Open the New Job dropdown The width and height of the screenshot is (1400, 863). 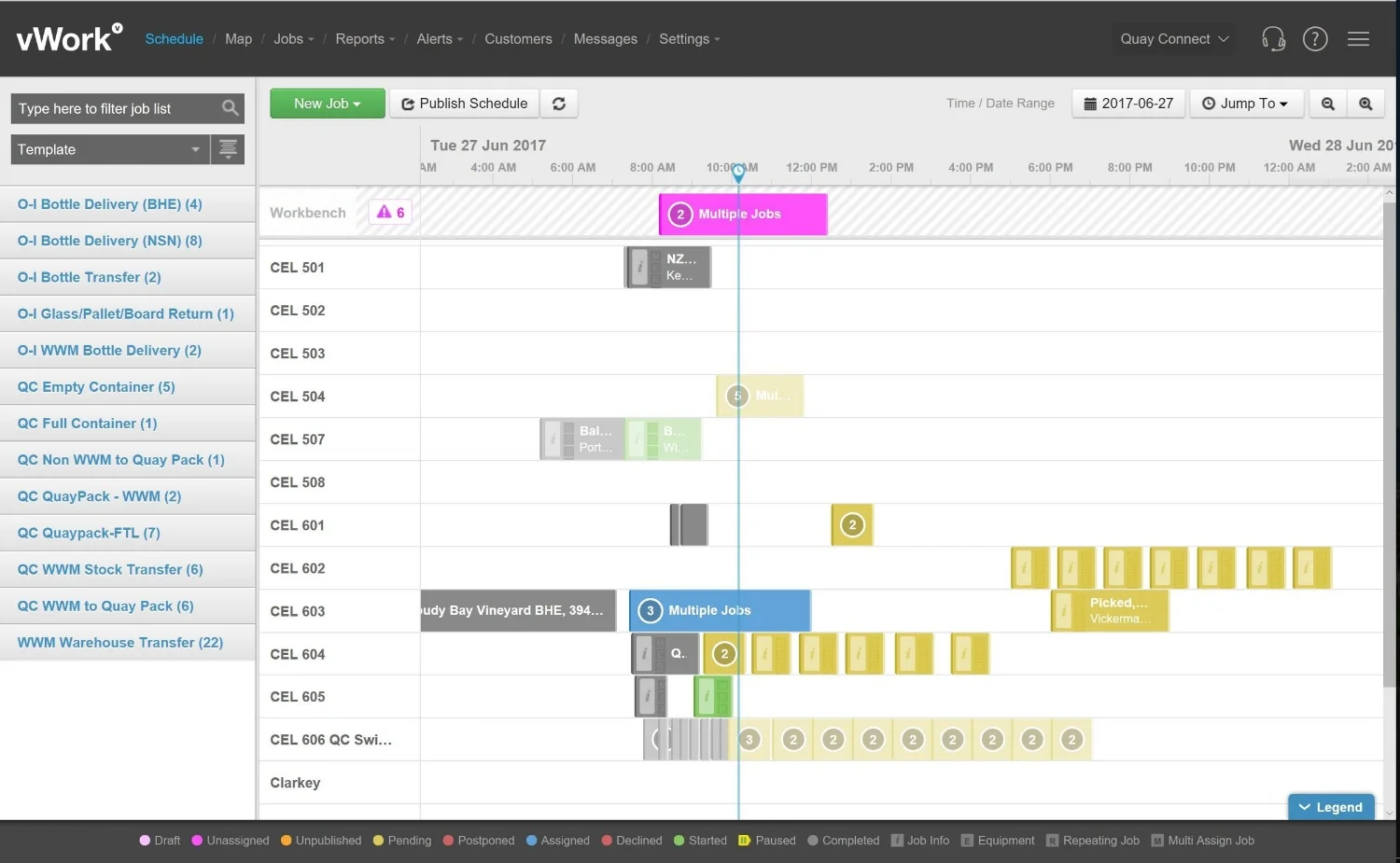(328, 104)
